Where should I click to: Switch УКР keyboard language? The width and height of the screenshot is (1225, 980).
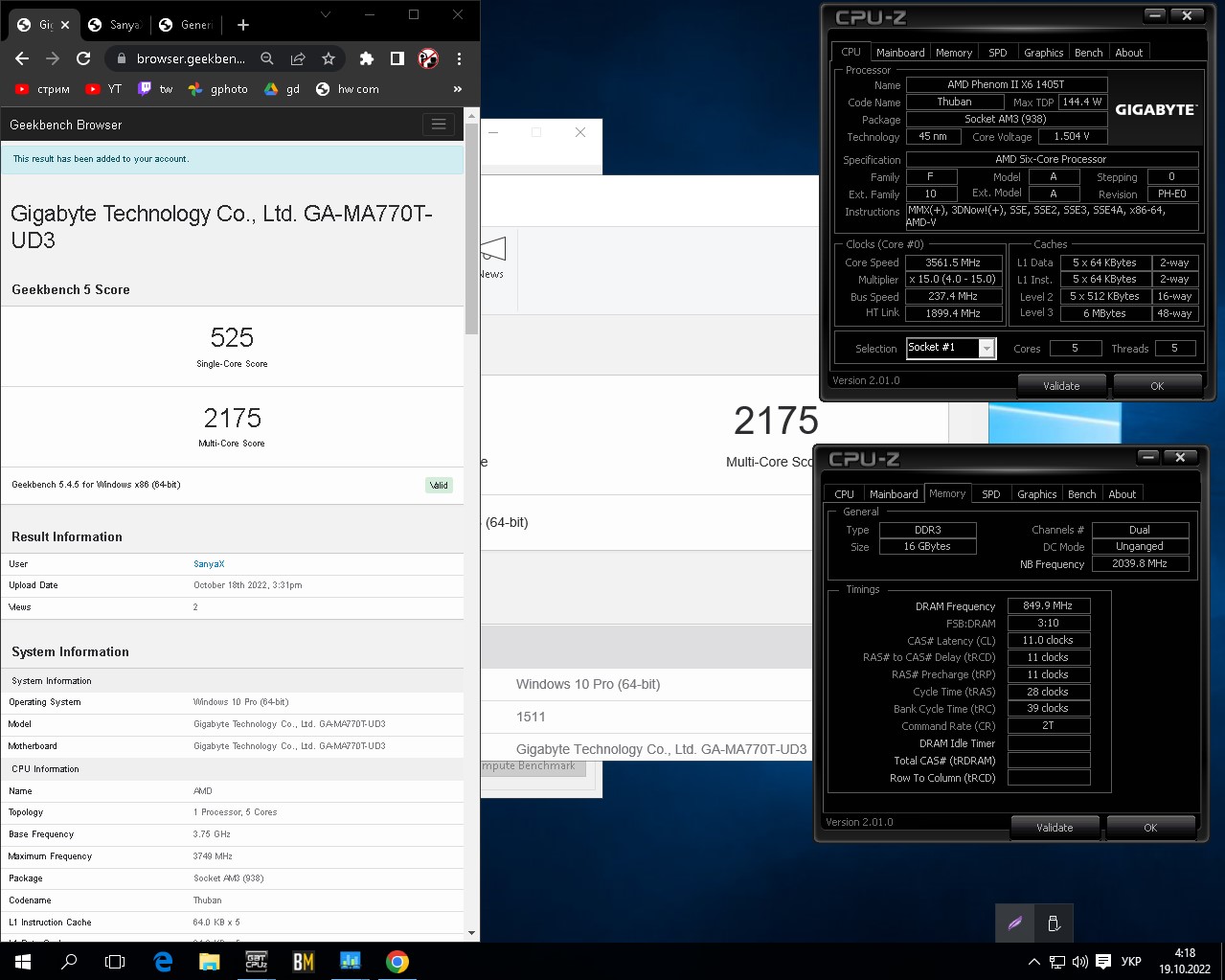tap(1131, 962)
